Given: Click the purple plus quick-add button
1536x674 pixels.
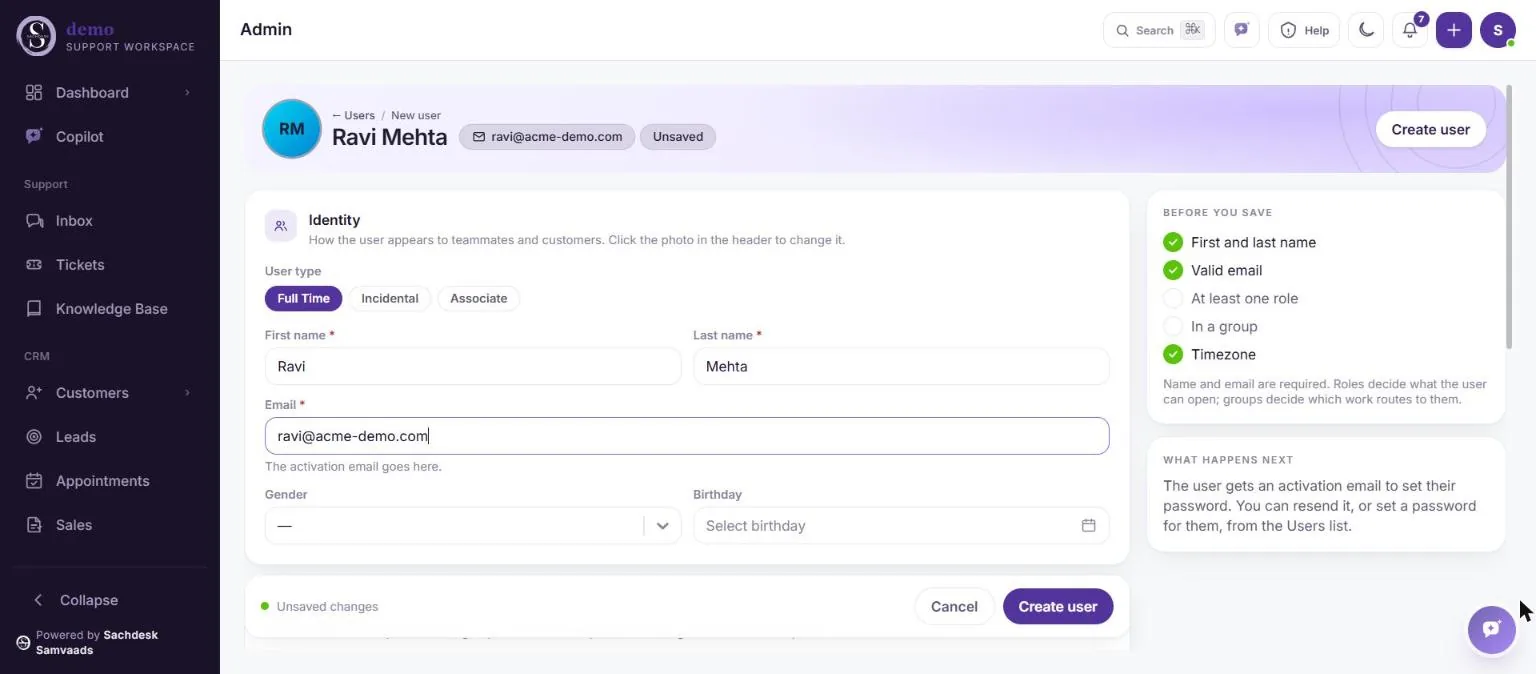Looking at the screenshot, I should coord(1453,30).
